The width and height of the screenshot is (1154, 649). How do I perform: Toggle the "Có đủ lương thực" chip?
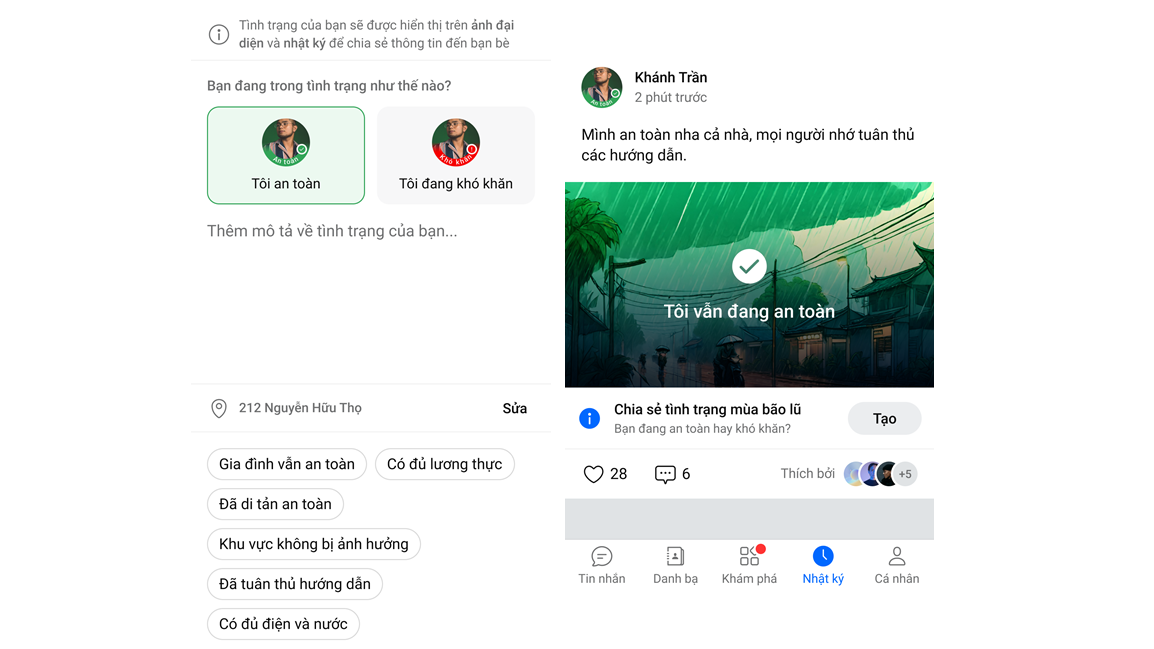[445, 464]
